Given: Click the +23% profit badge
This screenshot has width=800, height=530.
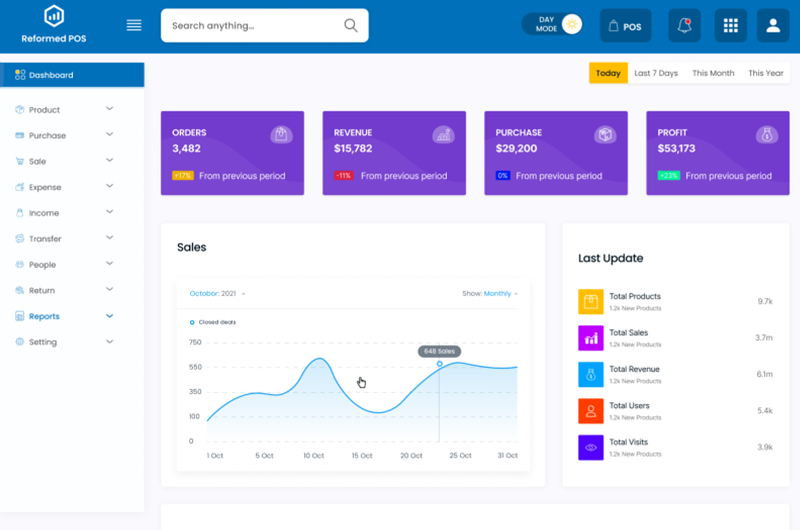Looking at the screenshot, I should (668, 175).
